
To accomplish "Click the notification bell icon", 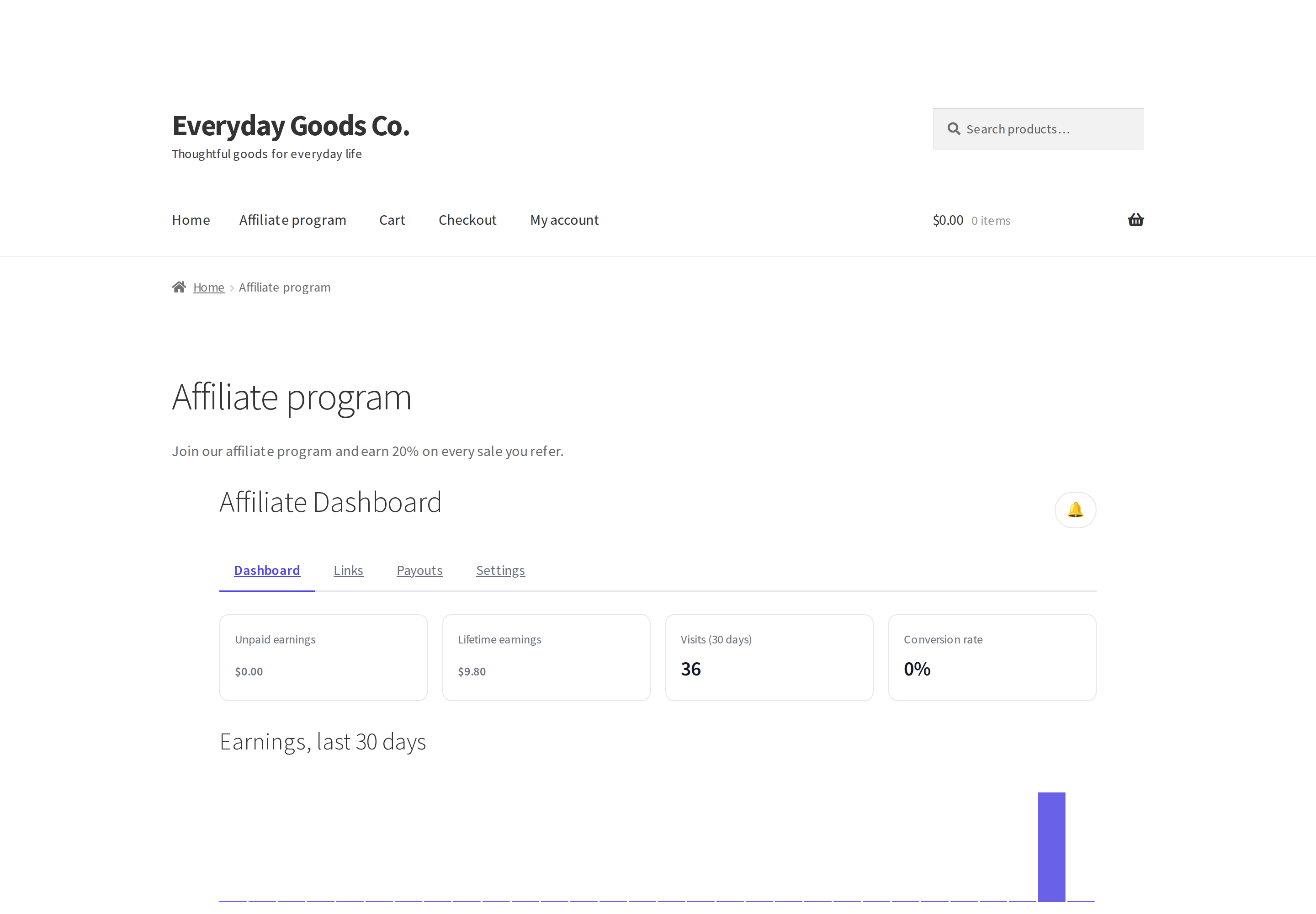I will (x=1075, y=510).
